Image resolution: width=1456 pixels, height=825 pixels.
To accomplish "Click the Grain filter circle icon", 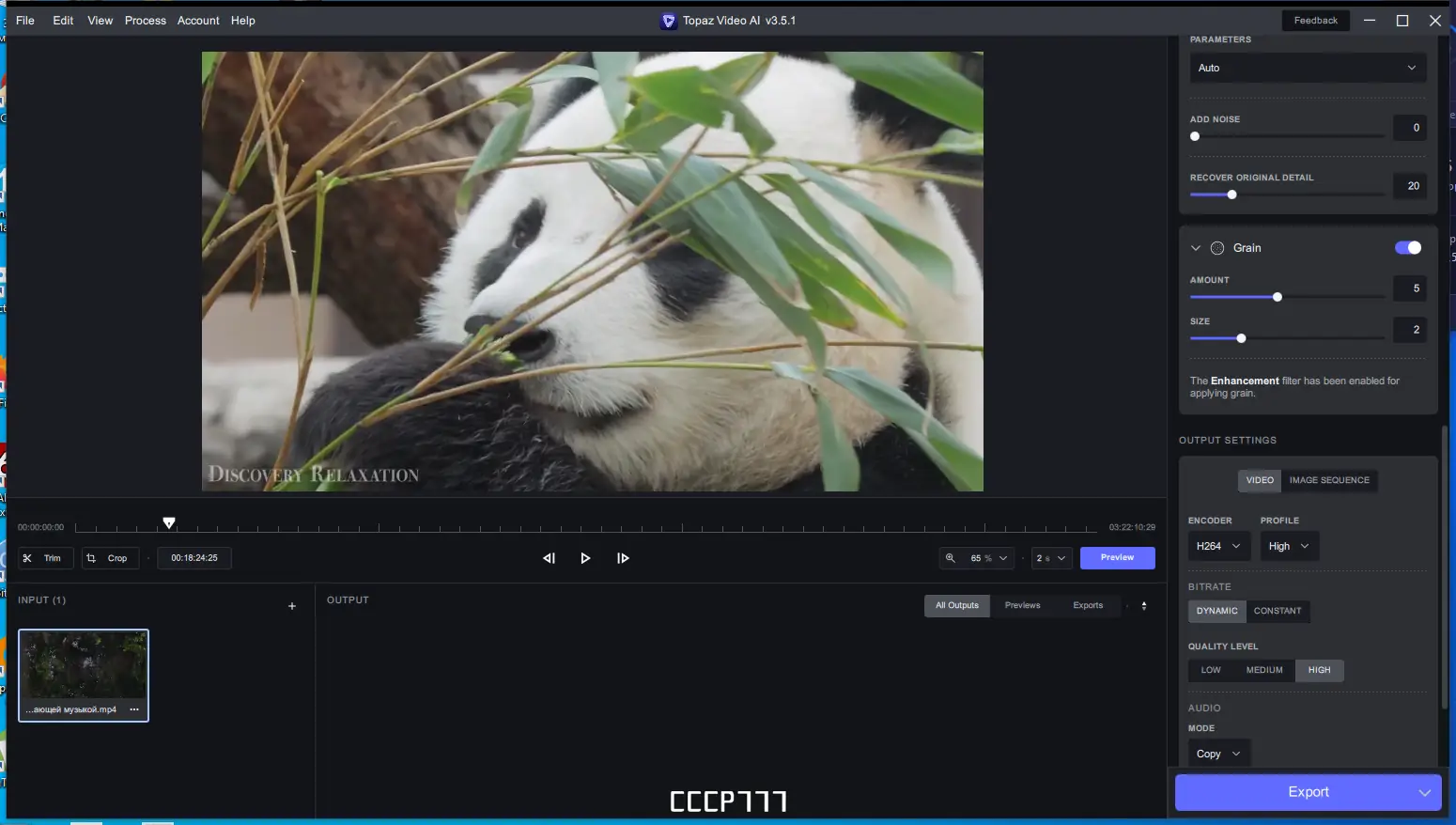I will [x=1217, y=248].
